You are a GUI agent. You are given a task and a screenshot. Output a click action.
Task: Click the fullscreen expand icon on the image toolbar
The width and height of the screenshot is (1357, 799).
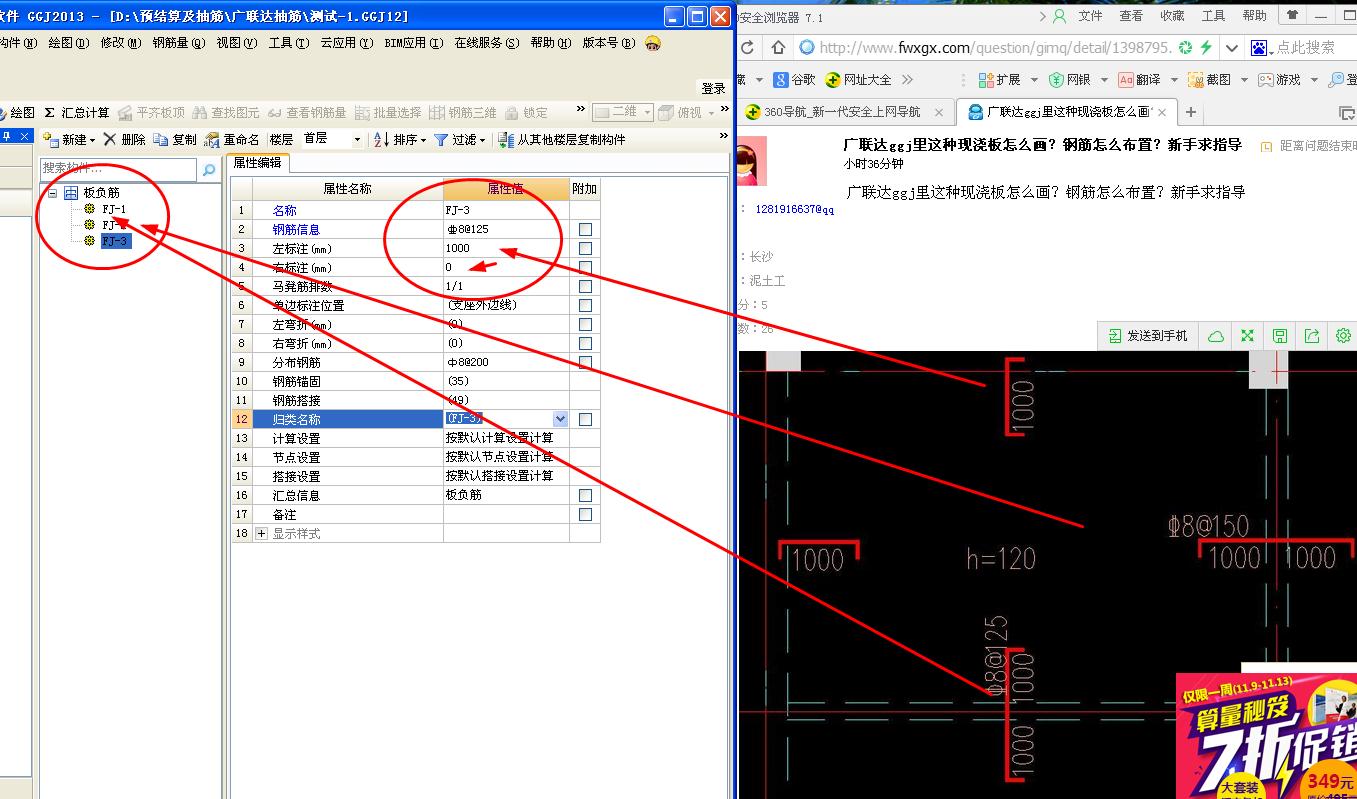1248,336
